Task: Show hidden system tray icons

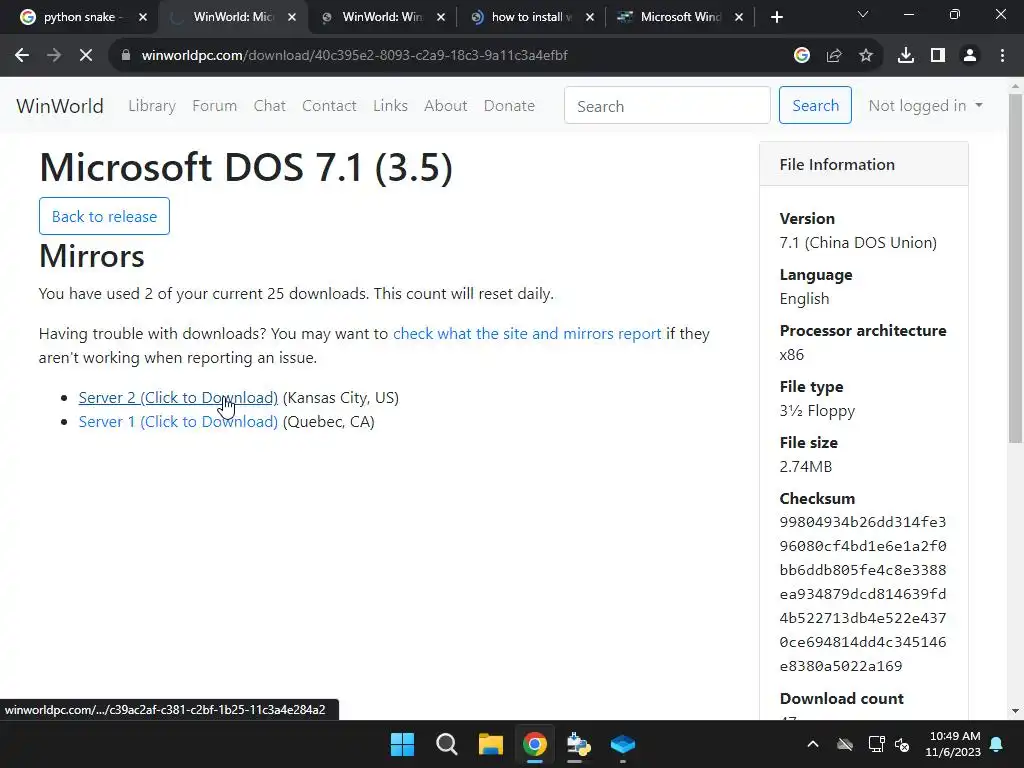Action: click(813, 744)
